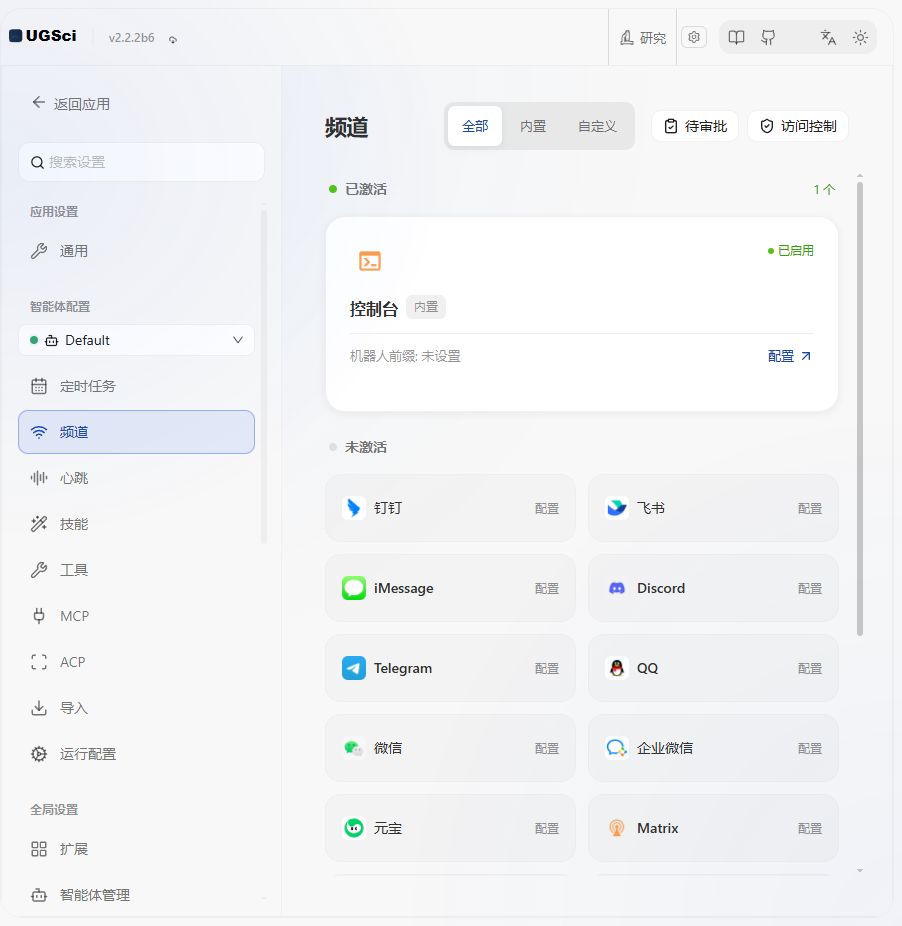Click the 未激活 section header
The width and height of the screenshot is (902, 926).
(366, 447)
